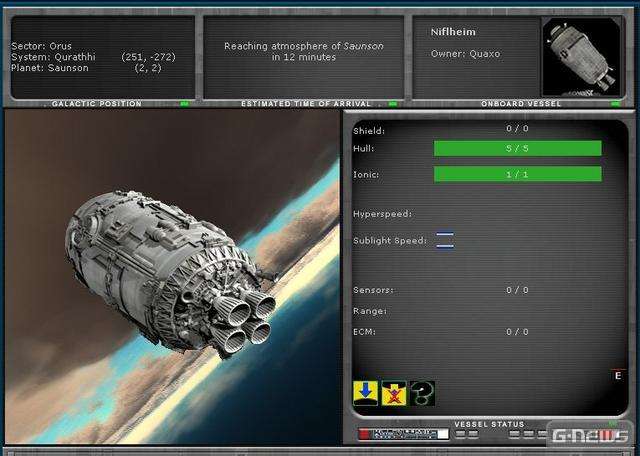Click the Sublight Speed label
The height and width of the screenshot is (456, 640).
coord(390,241)
